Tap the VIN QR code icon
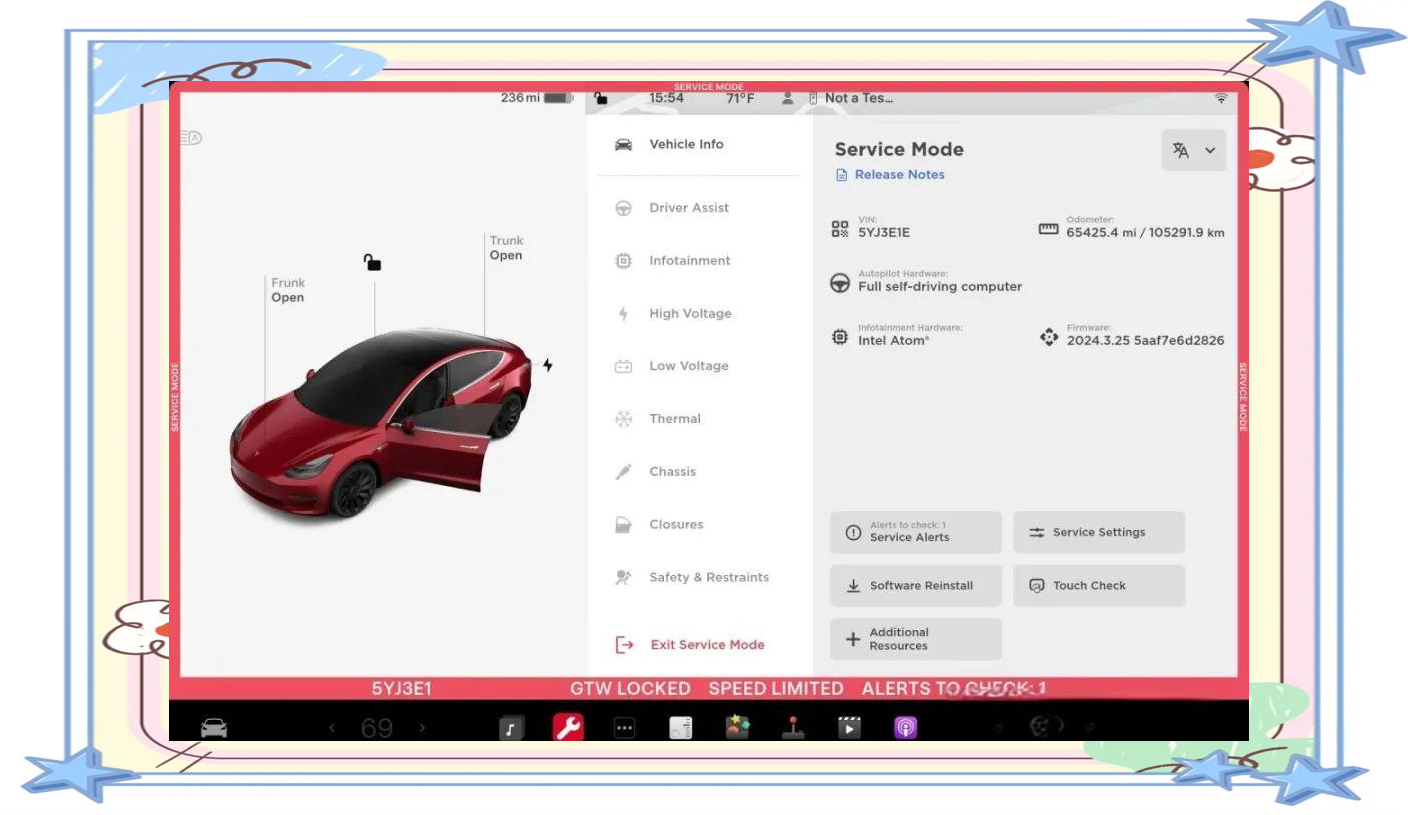 tap(840, 229)
